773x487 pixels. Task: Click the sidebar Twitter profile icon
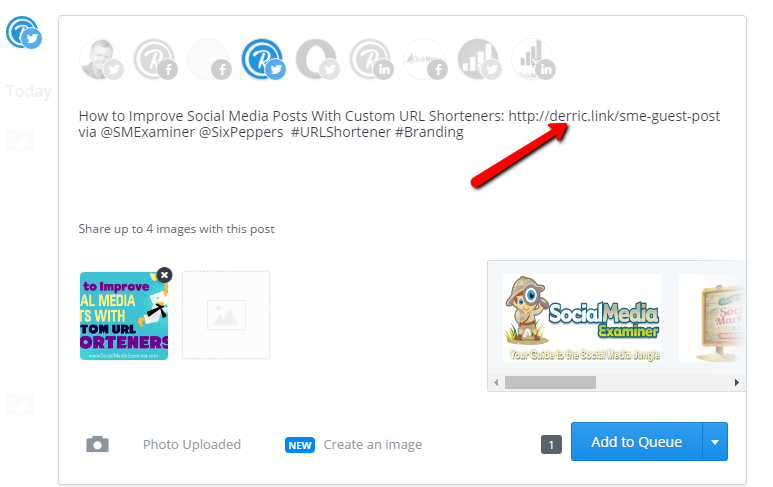(24, 33)
